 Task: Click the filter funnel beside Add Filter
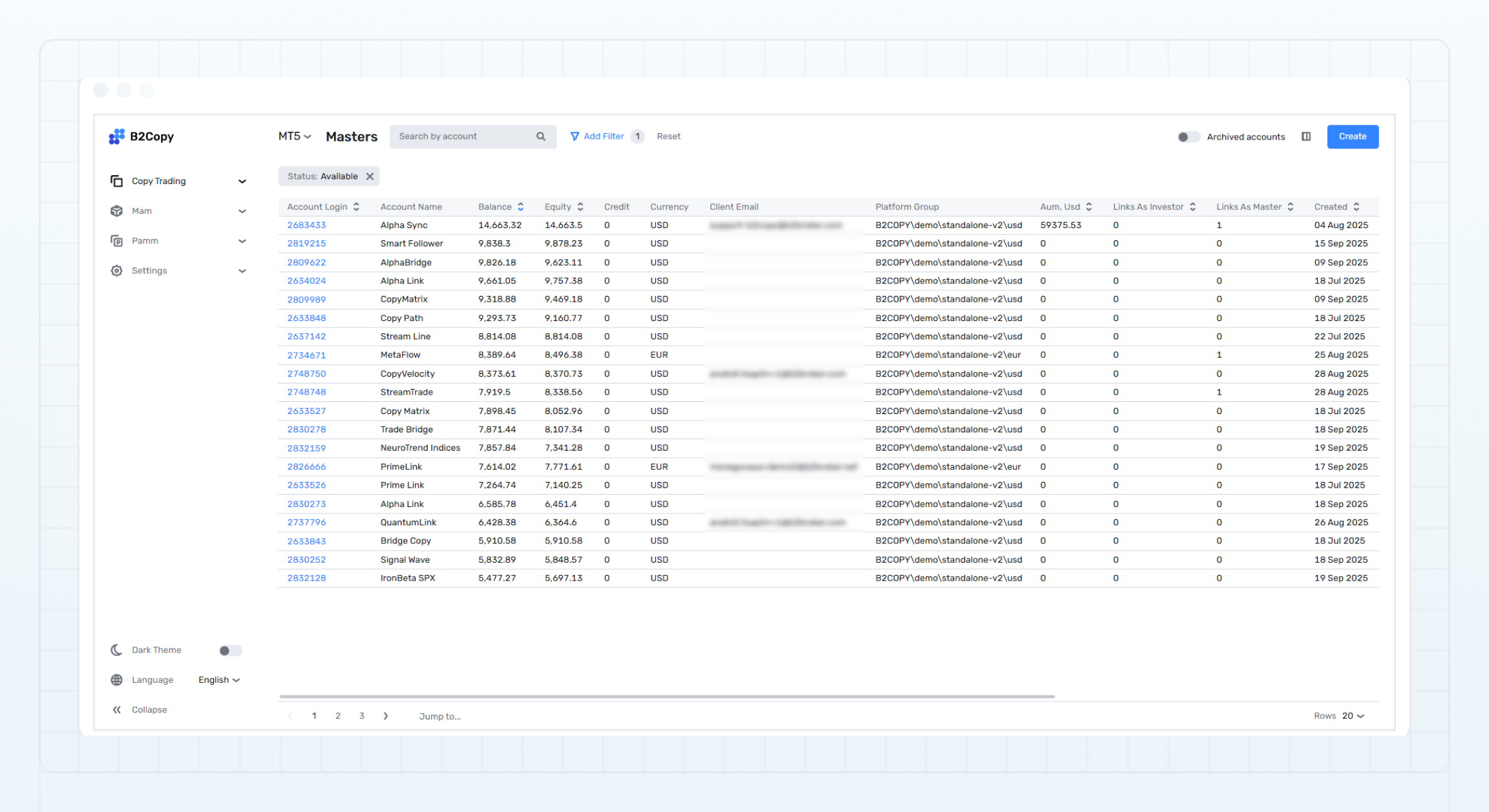(x=575, y=136)
